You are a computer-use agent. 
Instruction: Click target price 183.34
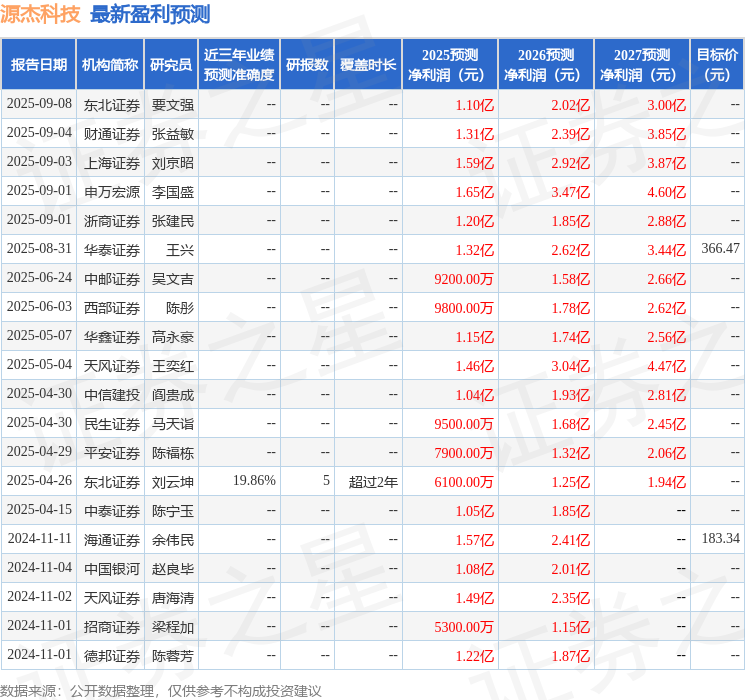pos(721,538)
